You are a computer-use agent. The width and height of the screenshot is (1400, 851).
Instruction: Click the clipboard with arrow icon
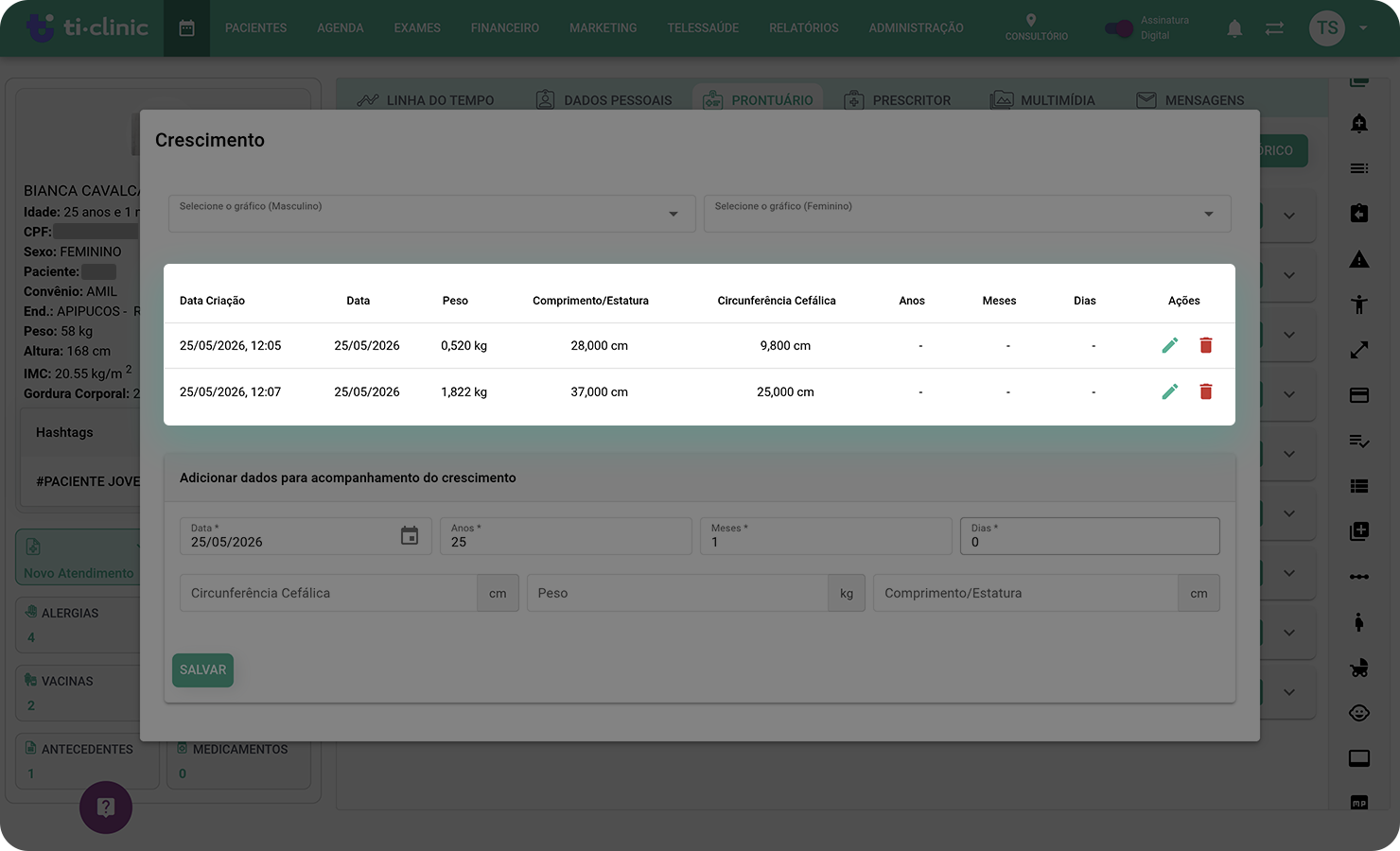(x=1359, y=214)
